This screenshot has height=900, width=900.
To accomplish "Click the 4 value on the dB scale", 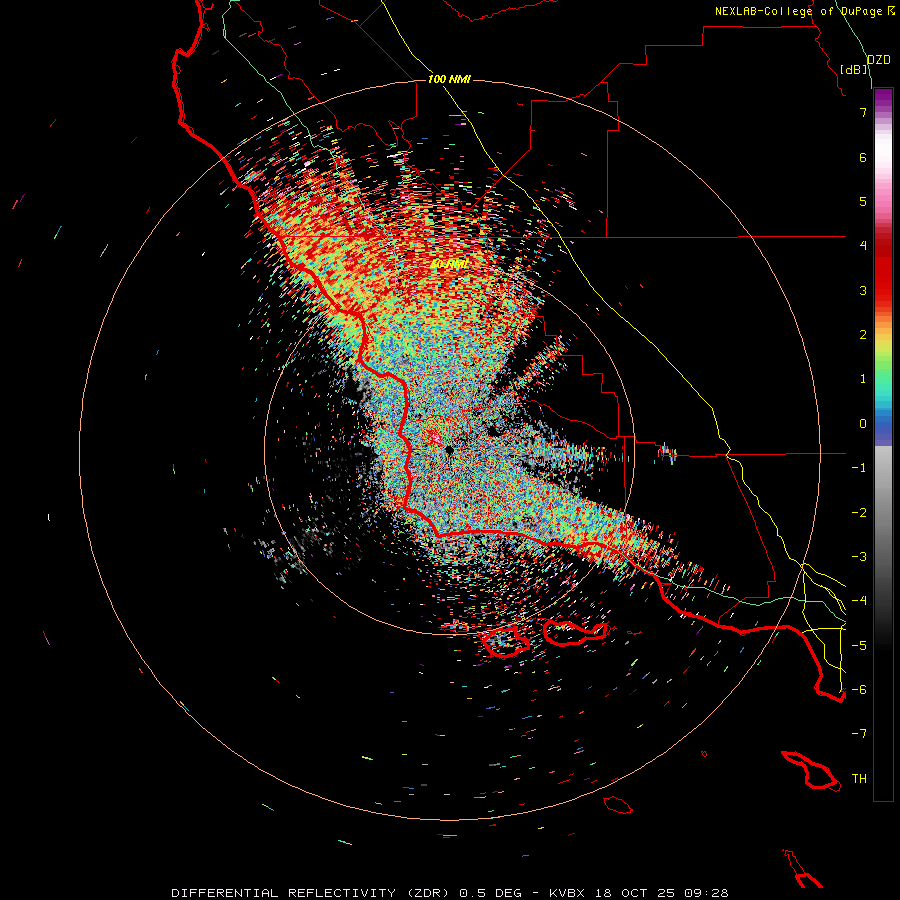I will (x=863, y=246).
